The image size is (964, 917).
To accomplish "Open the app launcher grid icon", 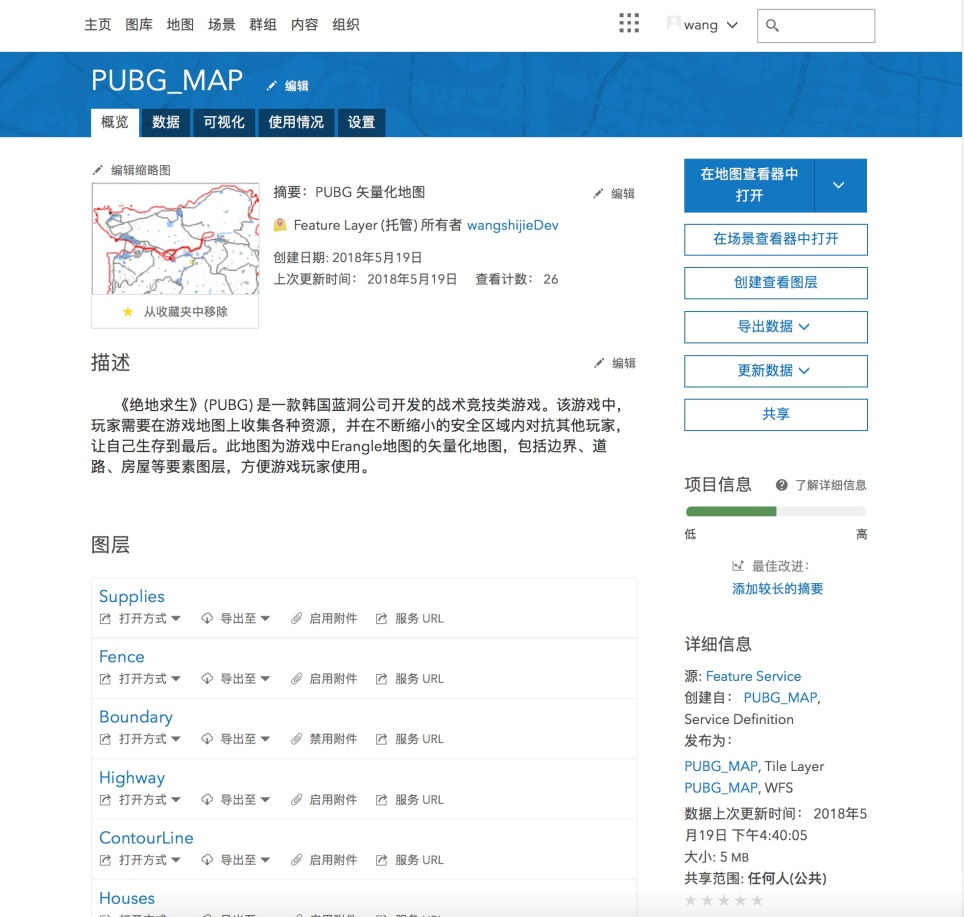I will pyautogui.click(x=629, y=23).
